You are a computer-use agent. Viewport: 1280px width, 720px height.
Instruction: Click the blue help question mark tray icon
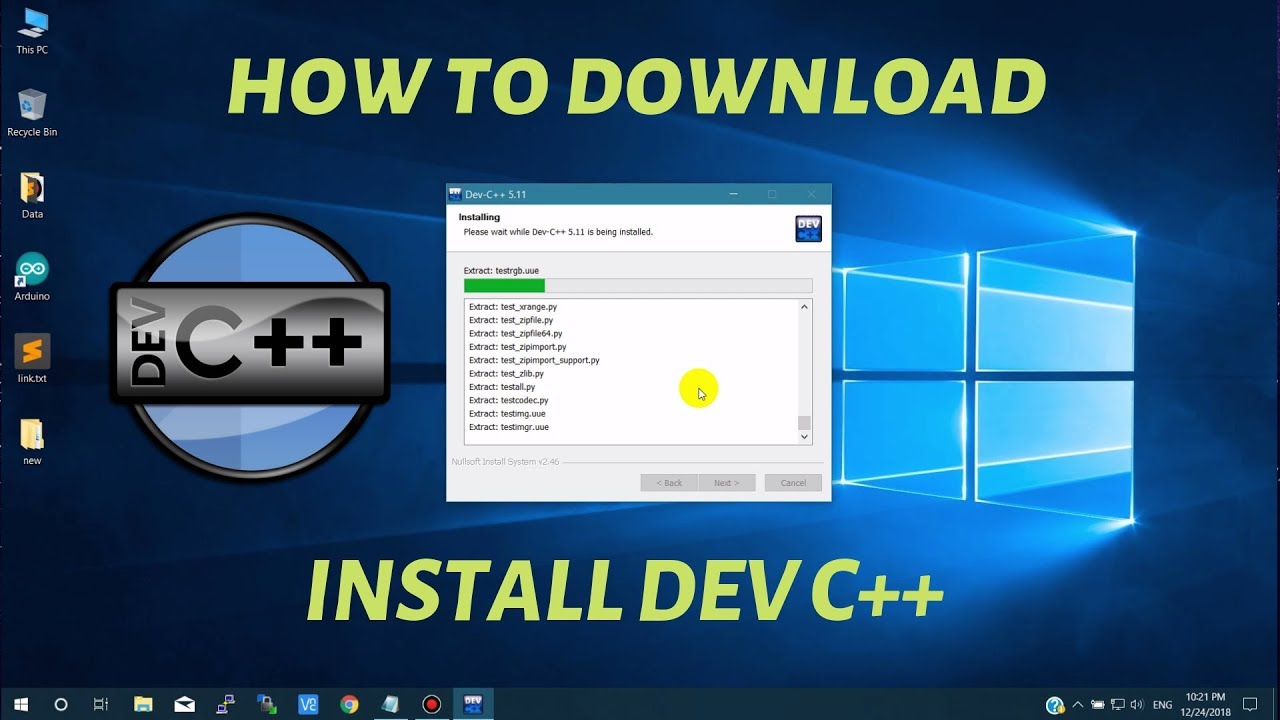pos(1054,705)
